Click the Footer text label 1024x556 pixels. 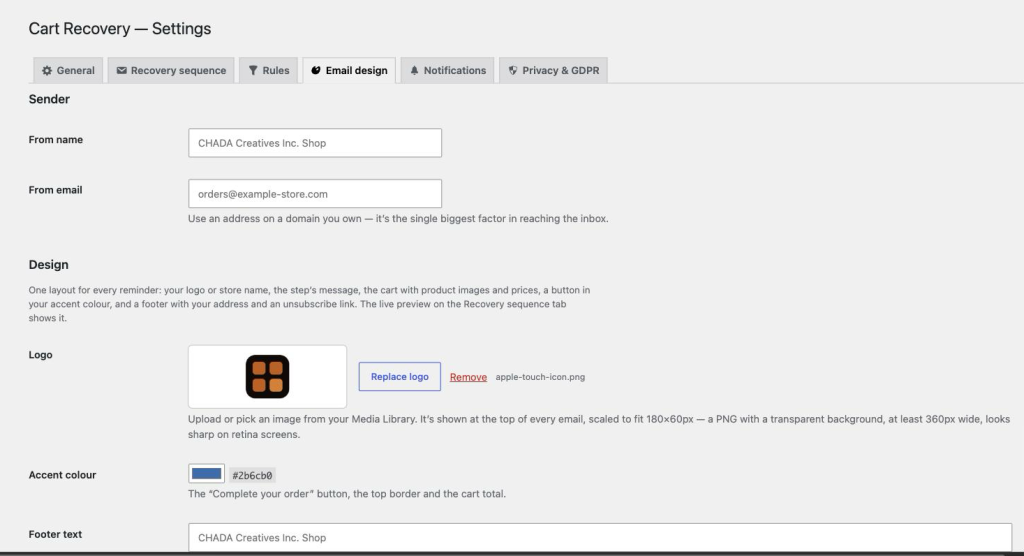point(55,534)
